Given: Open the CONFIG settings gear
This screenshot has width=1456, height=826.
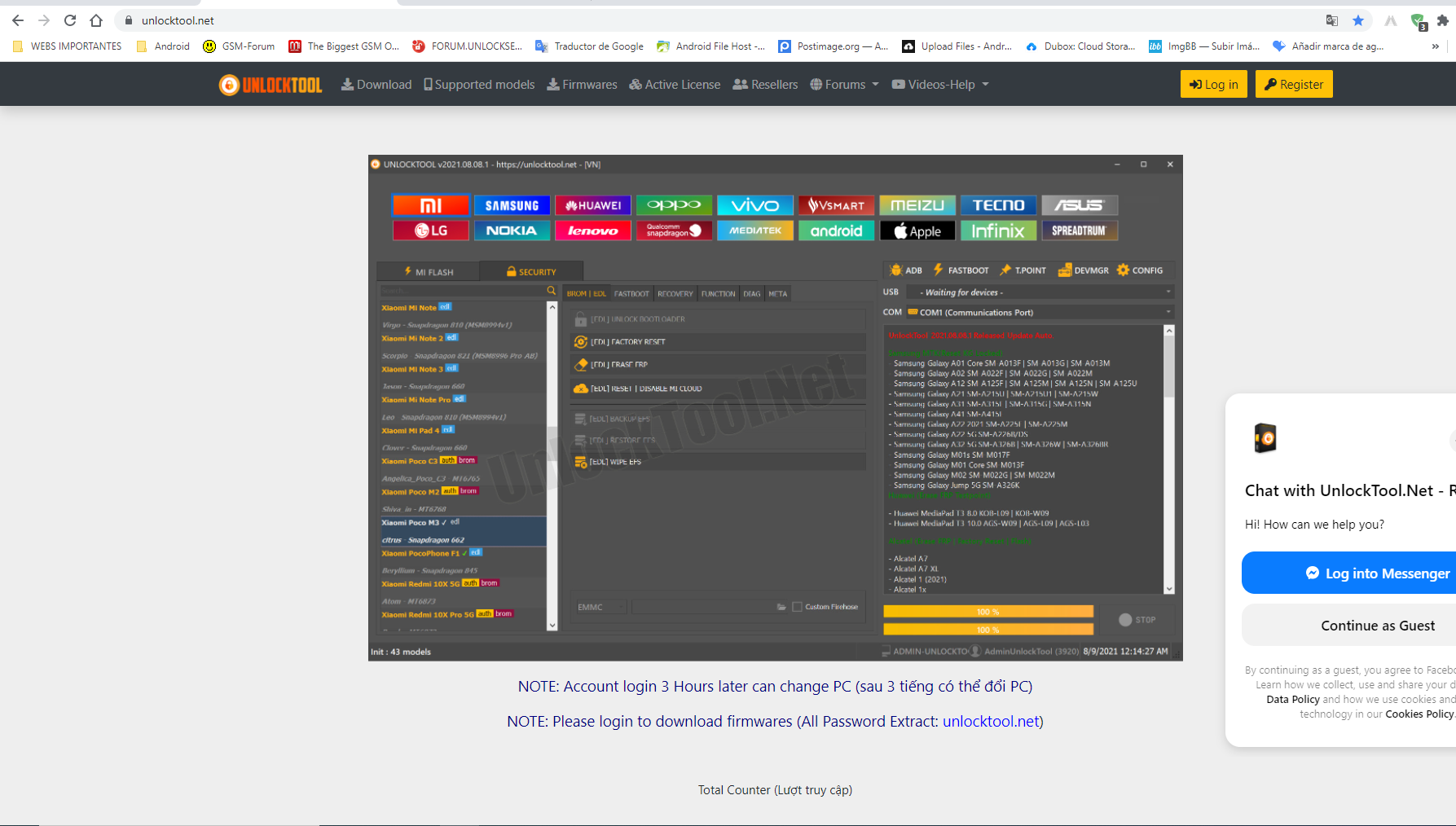Looking at the screenshot, I should tap(1140, 270).
